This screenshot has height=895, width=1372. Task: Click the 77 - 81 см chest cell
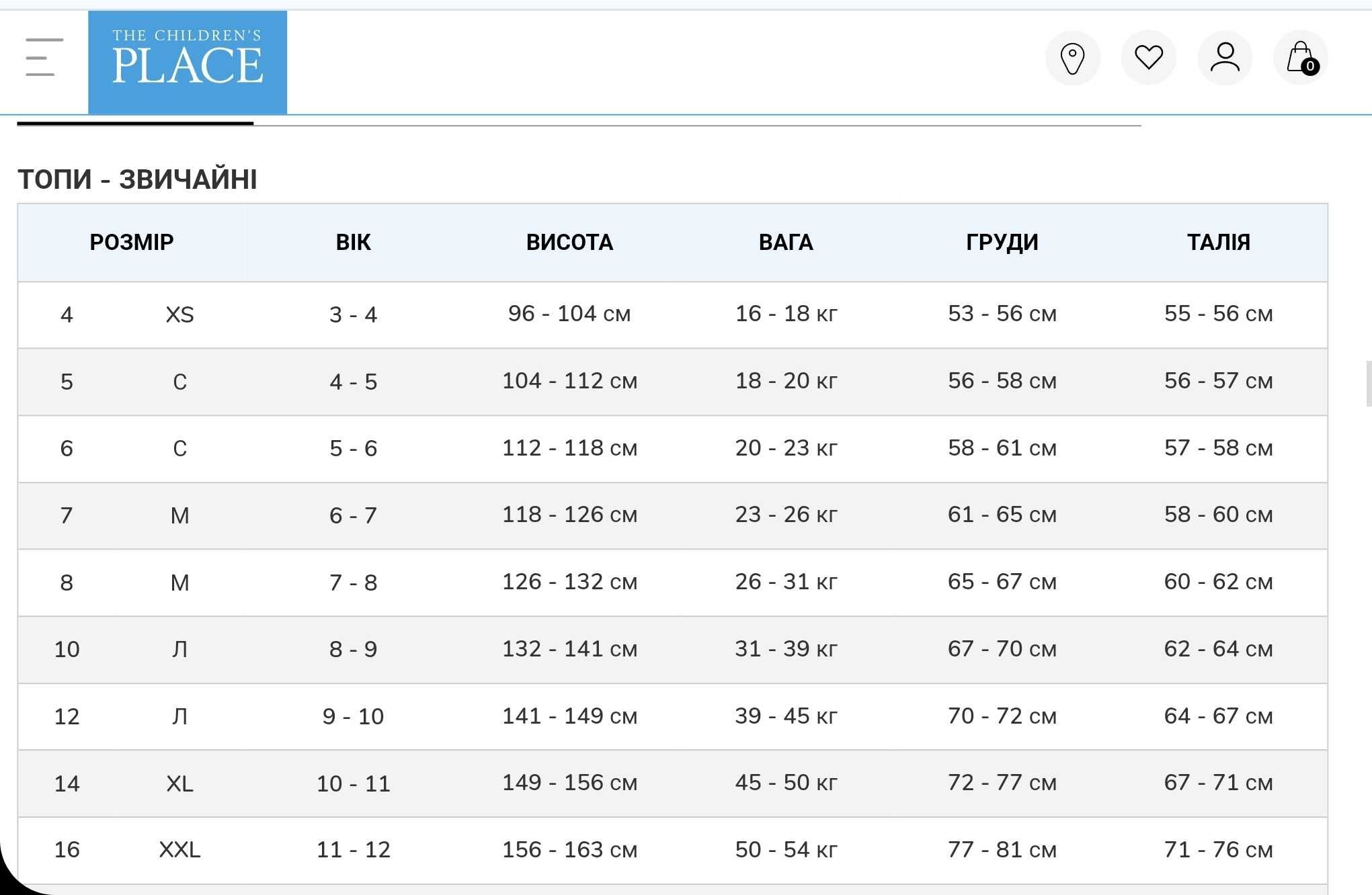[x=1002, y=849]
